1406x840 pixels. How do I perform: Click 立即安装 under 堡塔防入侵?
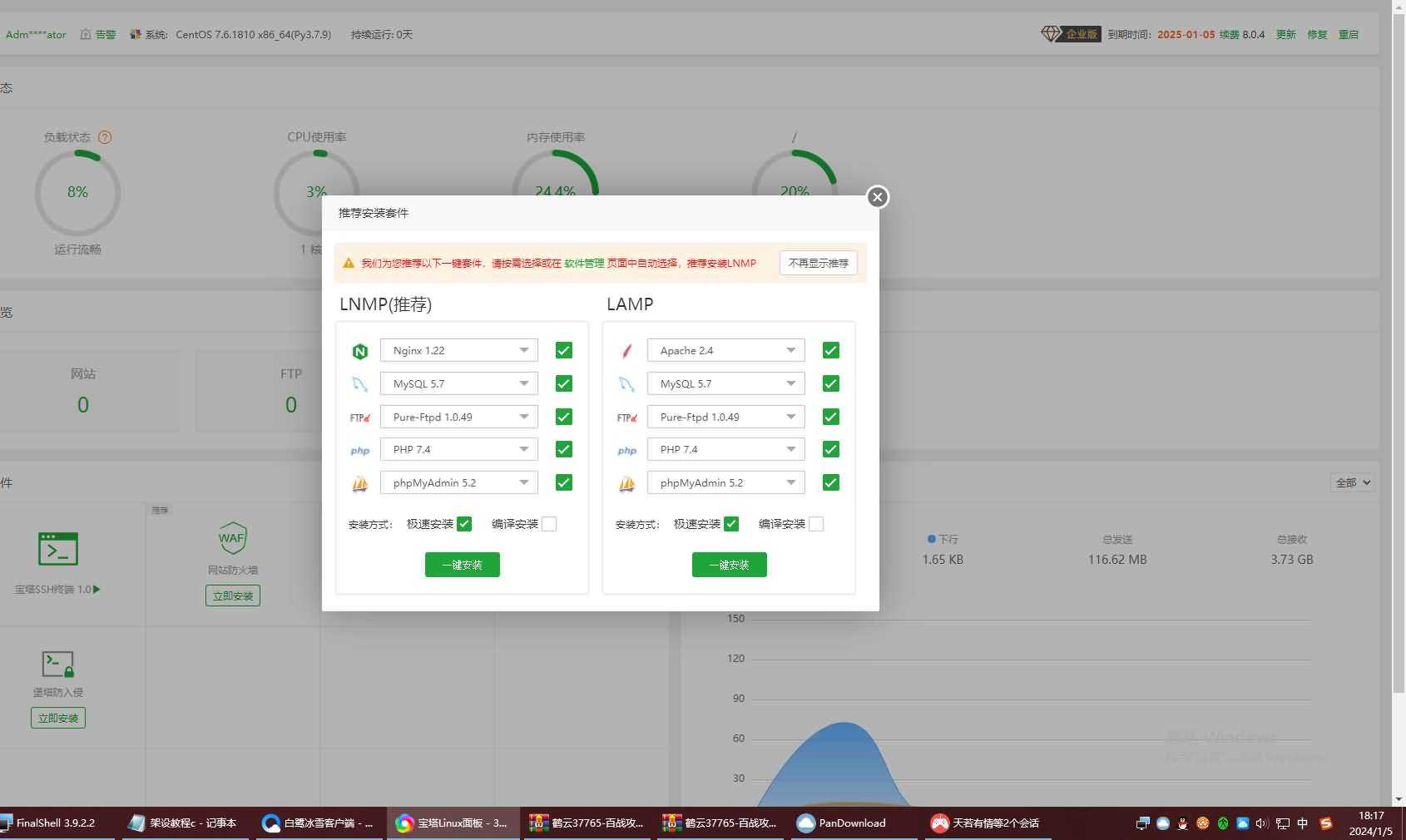click(x=58, y=718)
